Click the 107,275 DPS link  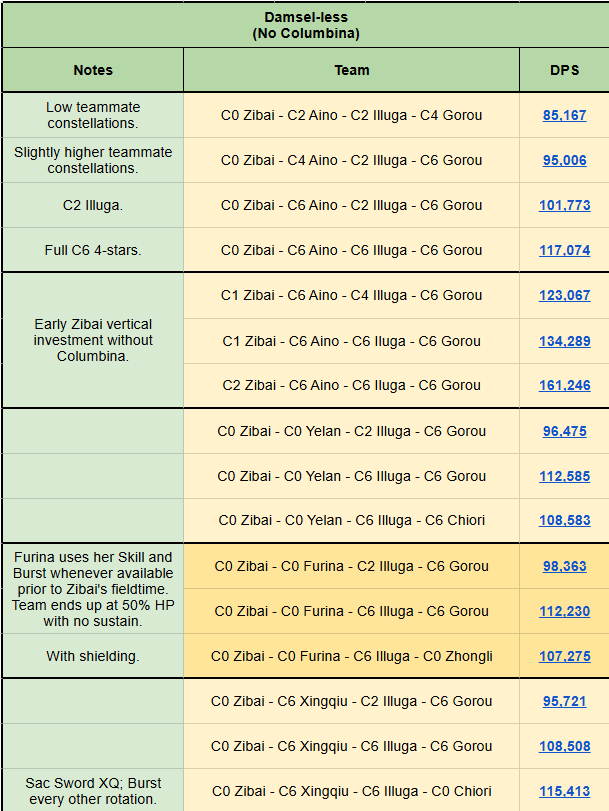[564, 656]
